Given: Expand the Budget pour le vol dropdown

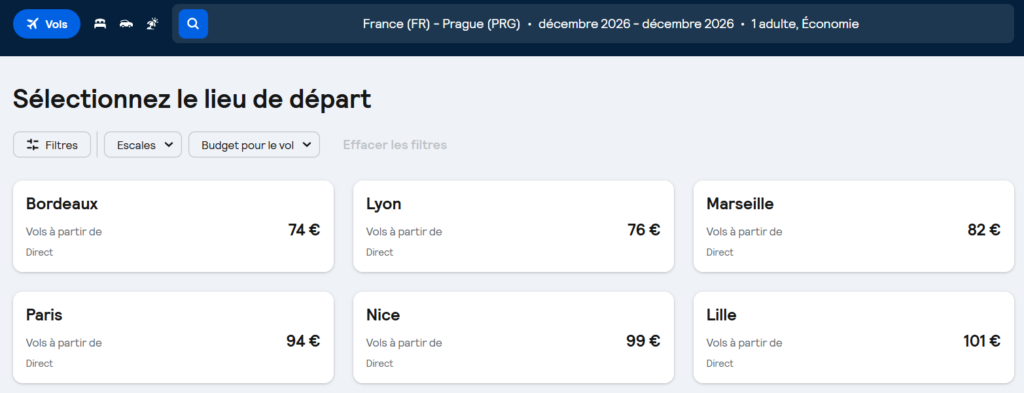Looking at the screenshot, I should coord(254,145).
